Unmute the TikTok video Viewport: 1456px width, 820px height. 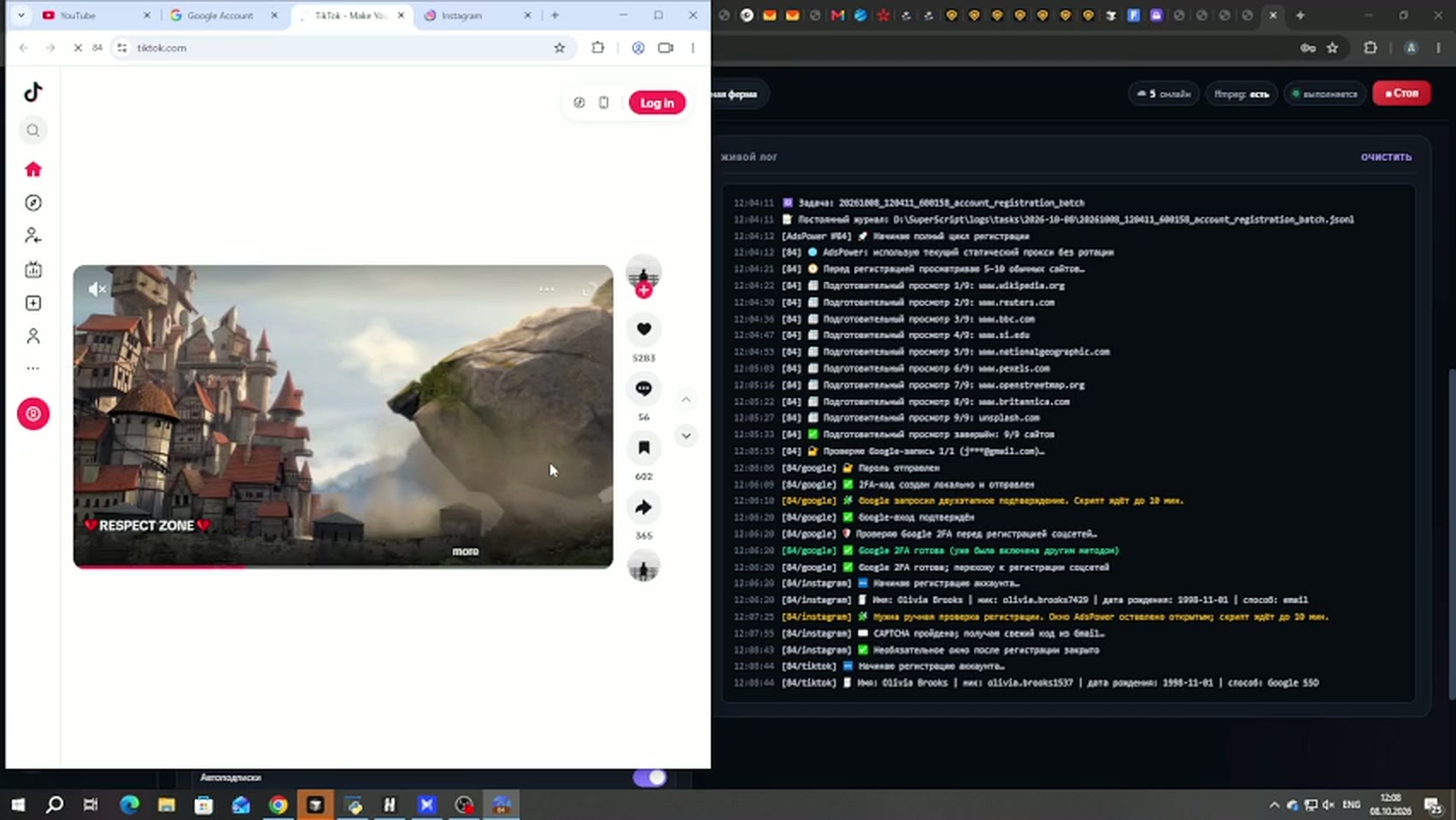(x=97, y=290)
